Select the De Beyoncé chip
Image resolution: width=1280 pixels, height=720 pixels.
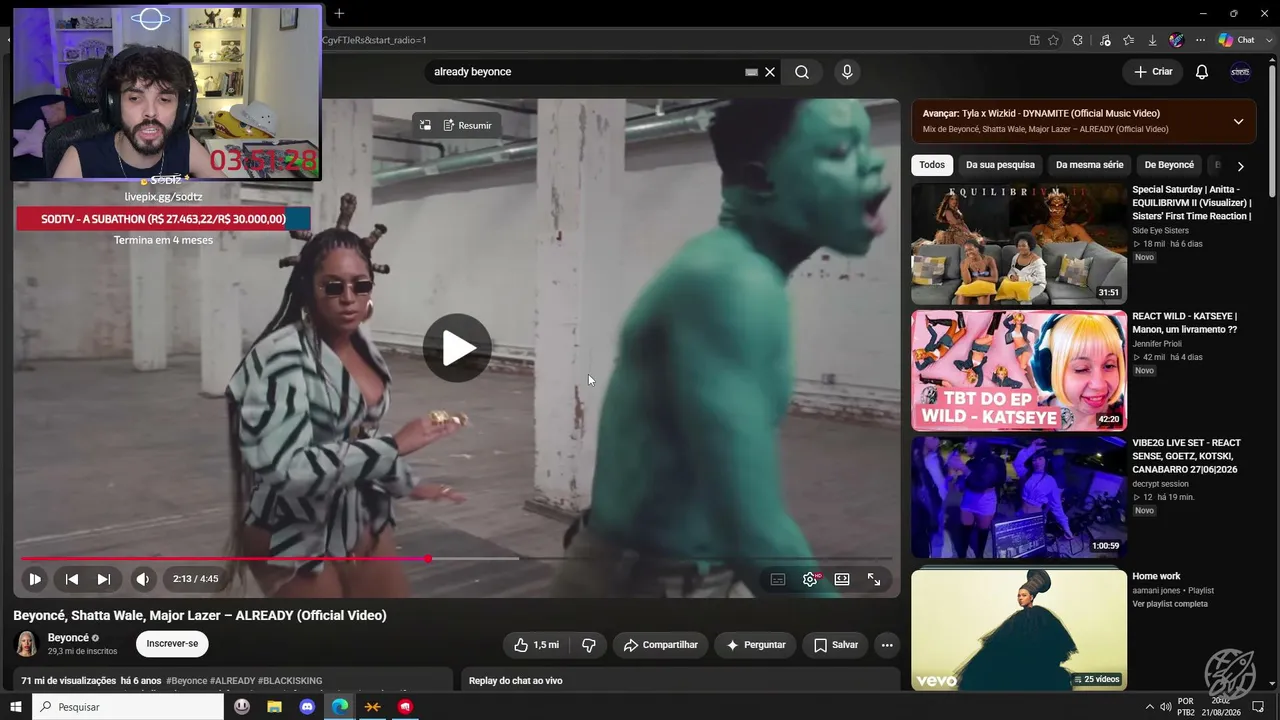click(x=1169, y=165)
